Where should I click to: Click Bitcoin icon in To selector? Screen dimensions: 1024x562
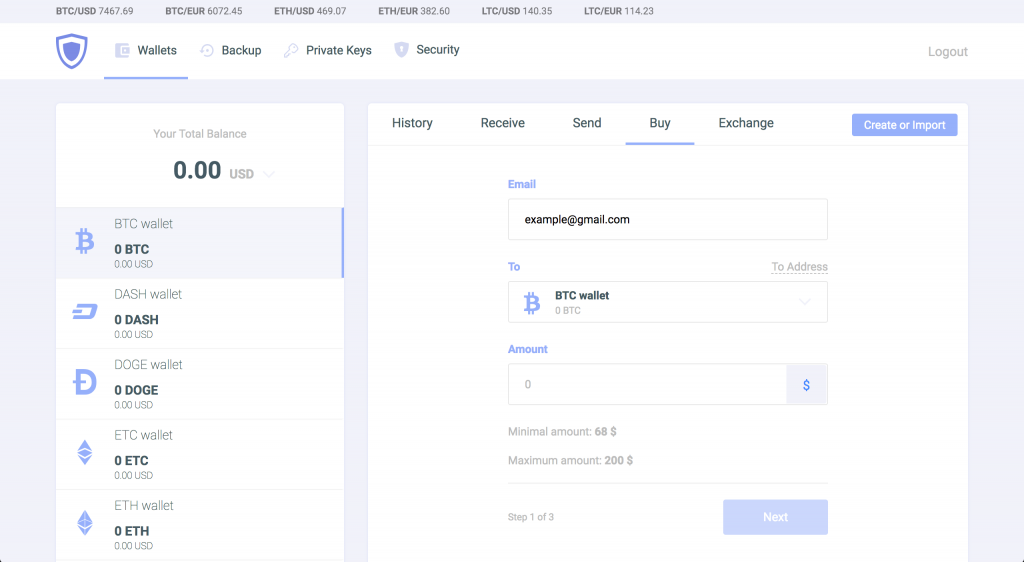[x=532, y=303]
